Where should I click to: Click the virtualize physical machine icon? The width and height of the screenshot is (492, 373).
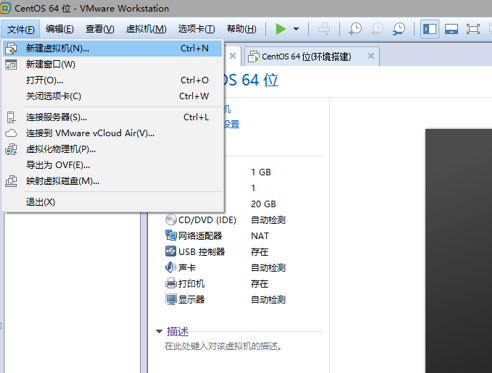11,149
